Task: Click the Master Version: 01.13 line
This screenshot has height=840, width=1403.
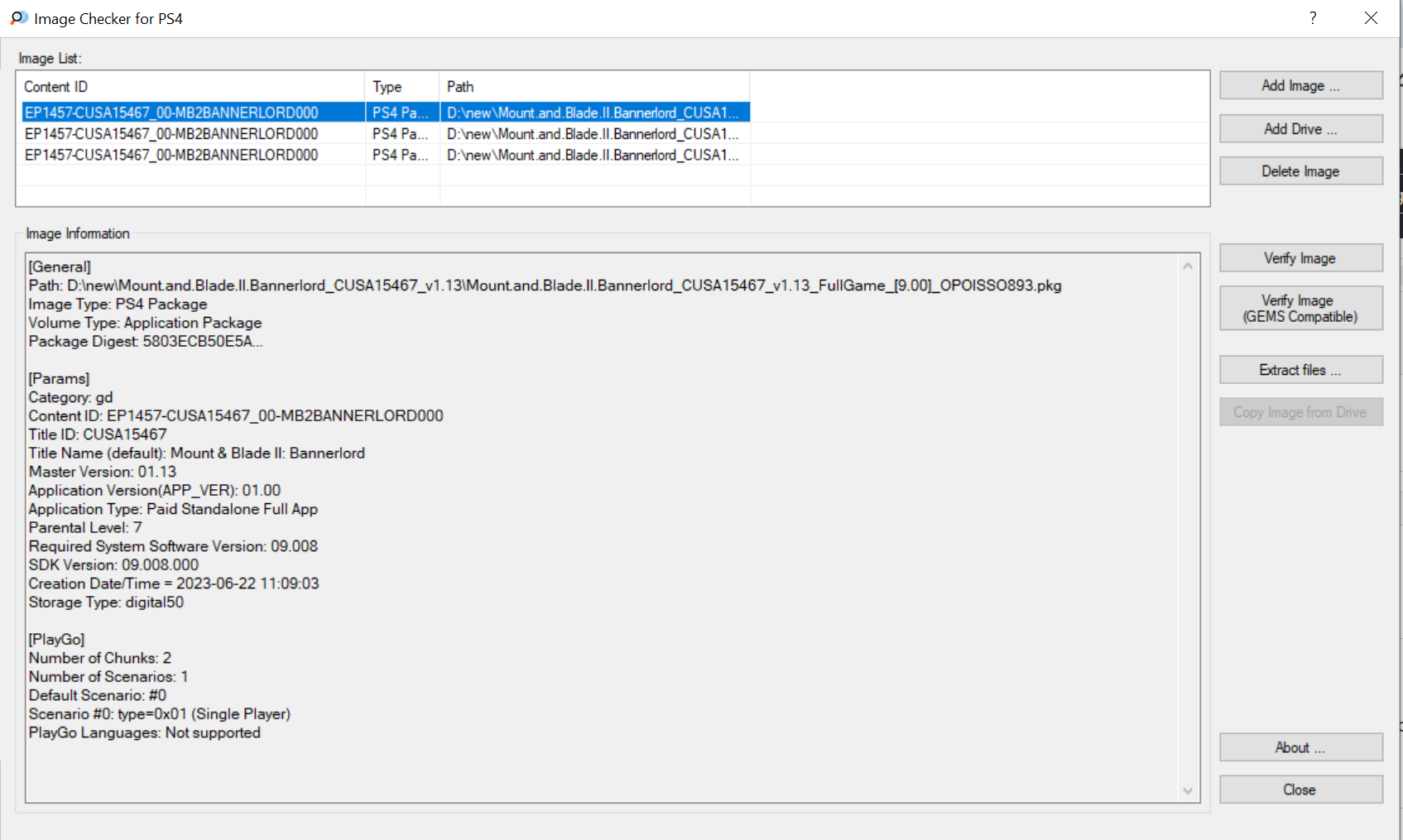Action: (103, 472)
